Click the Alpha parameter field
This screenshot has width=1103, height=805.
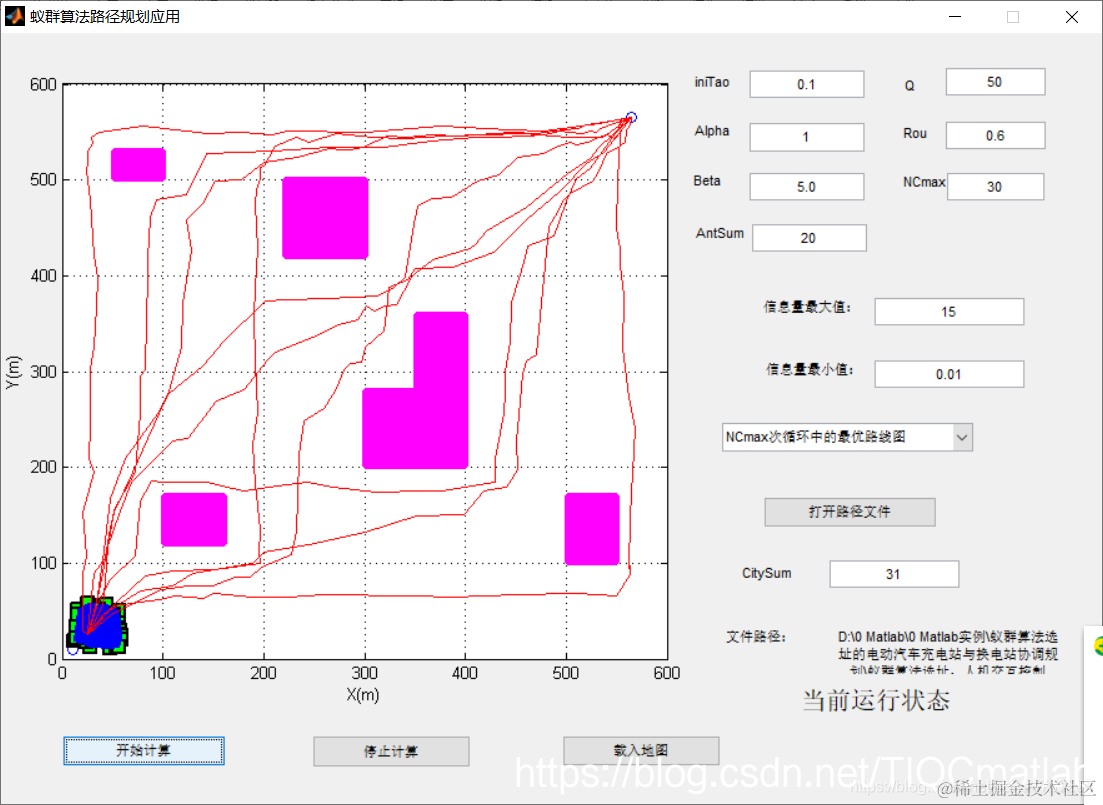click(806, 136)
